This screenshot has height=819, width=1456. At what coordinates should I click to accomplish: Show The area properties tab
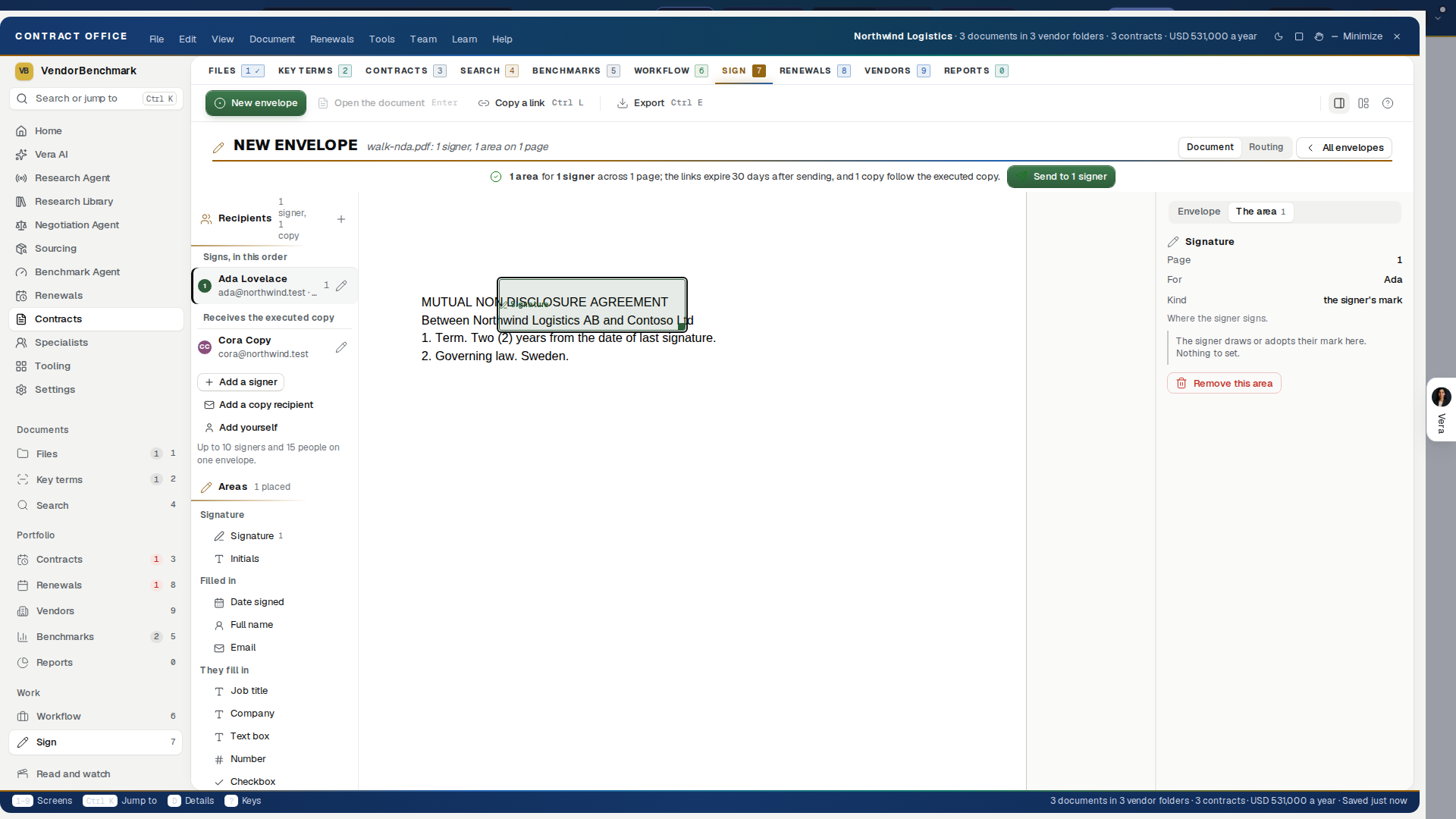pyautogui.click(x=1260, y=212)
